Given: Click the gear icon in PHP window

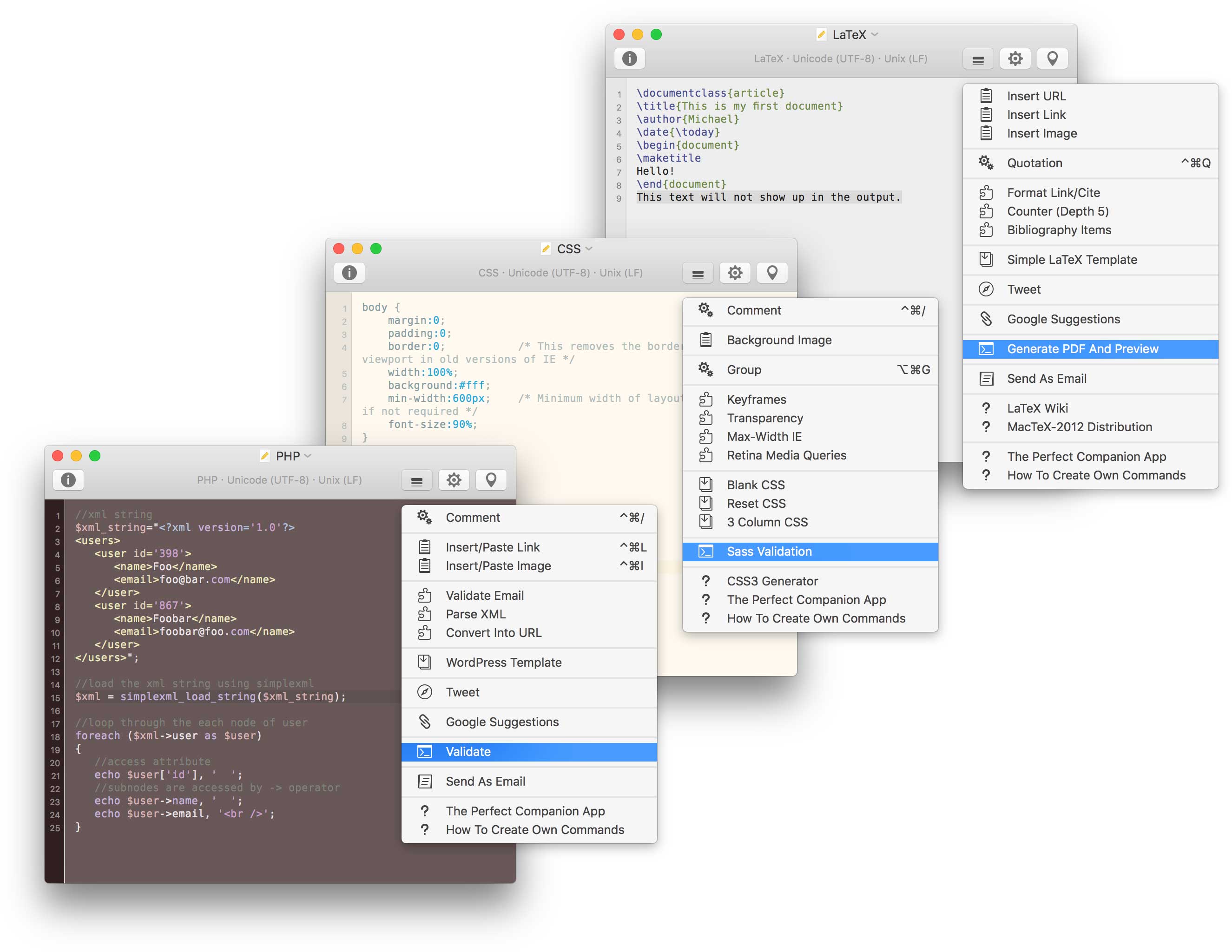Looking at the screenshot, I should 454,480.
